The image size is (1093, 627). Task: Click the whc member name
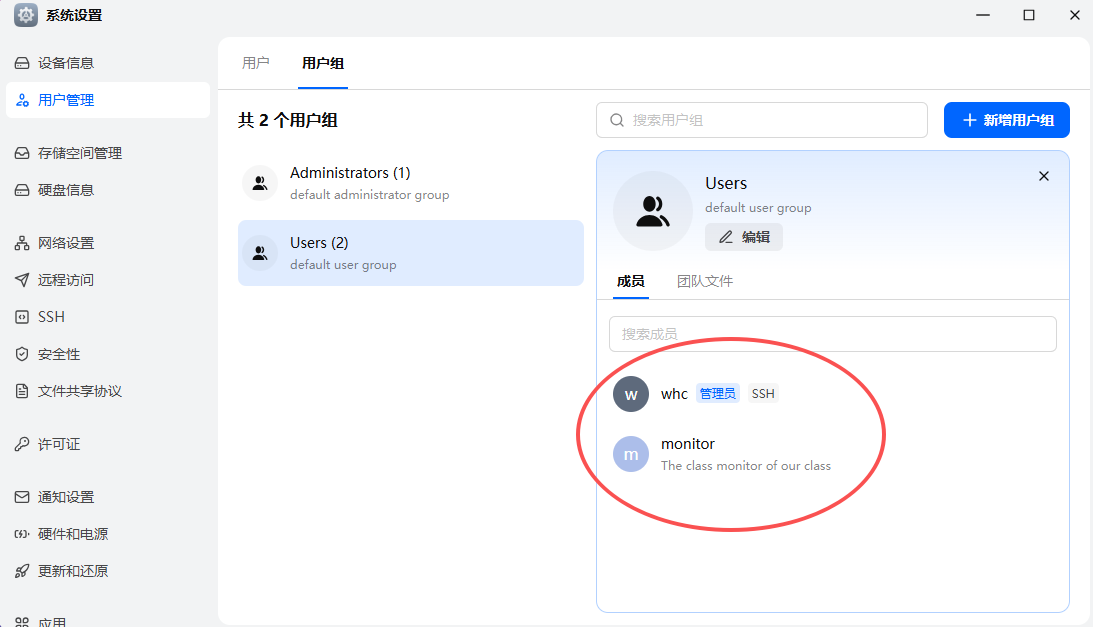click(x=674, y=394)
